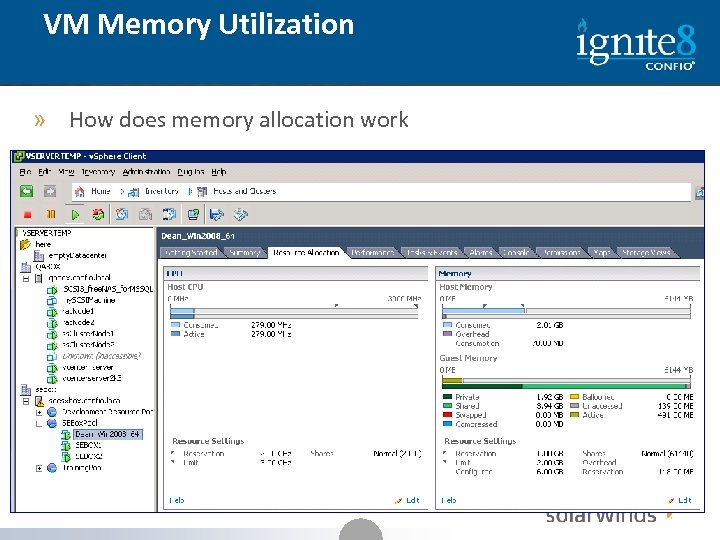720x540 pixels.
Task: Open the arrow dropdown after Inventory
Action: [x=190, y=191]
